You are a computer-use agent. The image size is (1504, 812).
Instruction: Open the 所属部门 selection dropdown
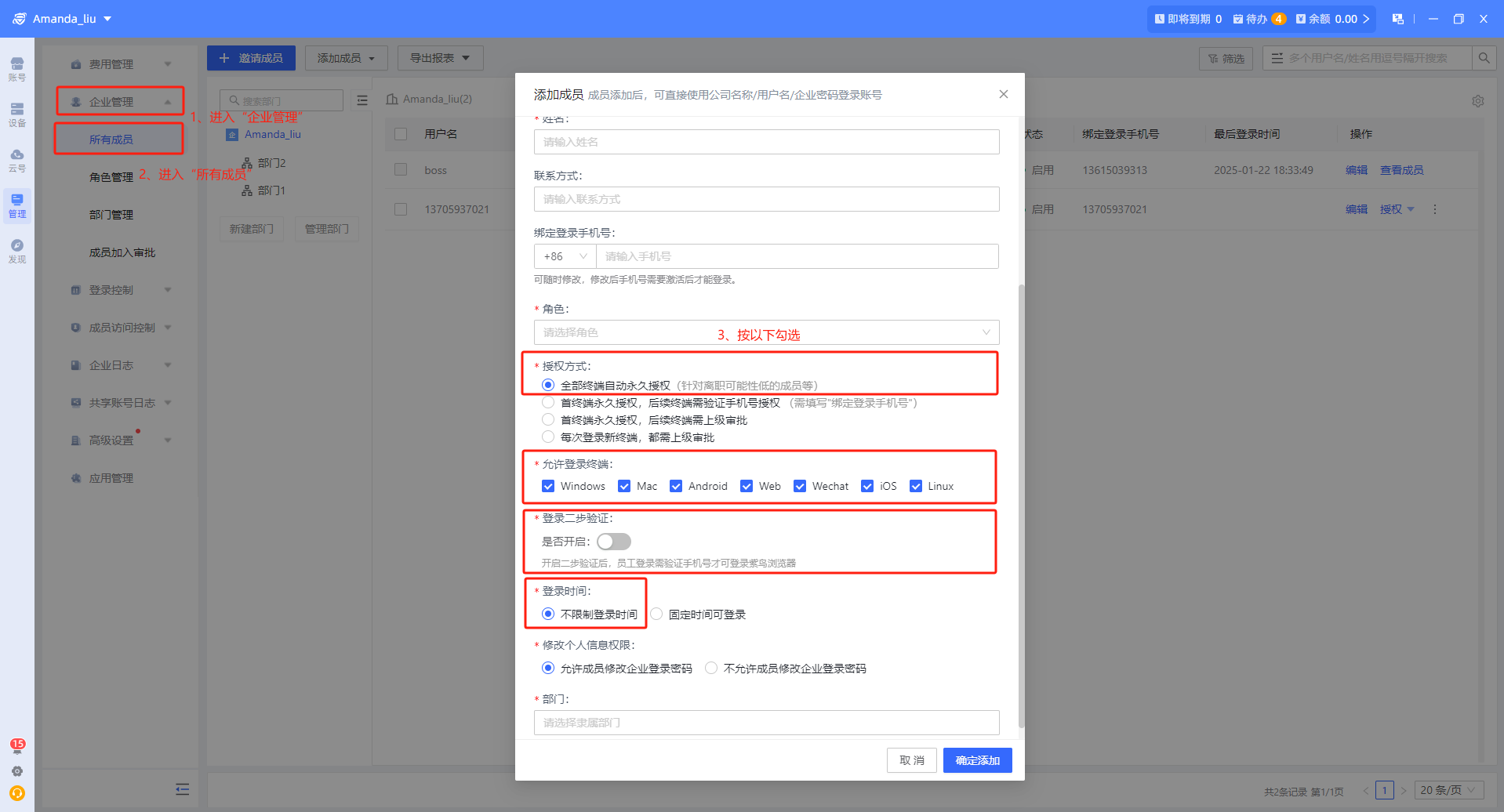click(x=766, y=723)
